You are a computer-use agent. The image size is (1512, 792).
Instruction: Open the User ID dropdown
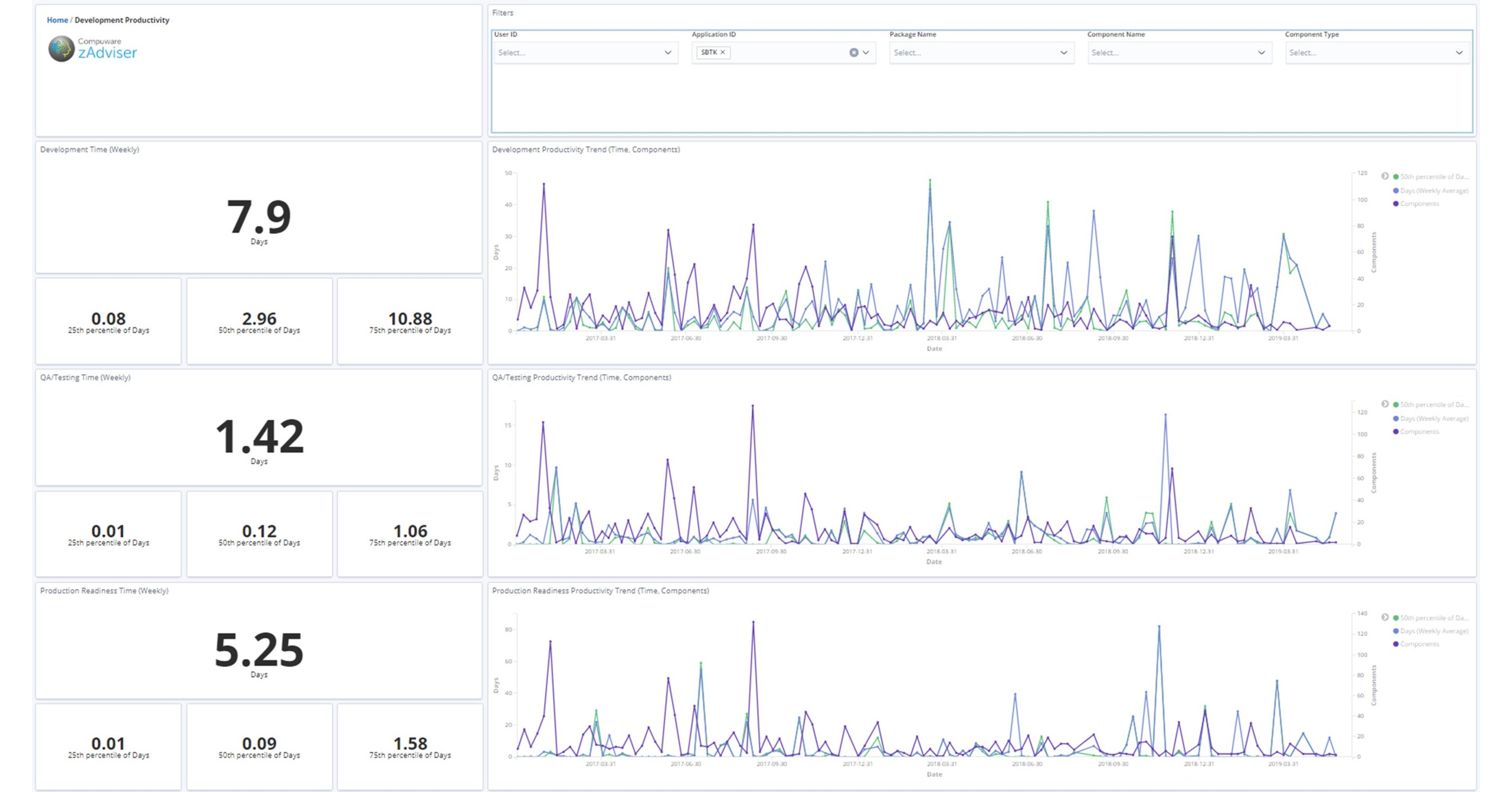tap(585, 53)
